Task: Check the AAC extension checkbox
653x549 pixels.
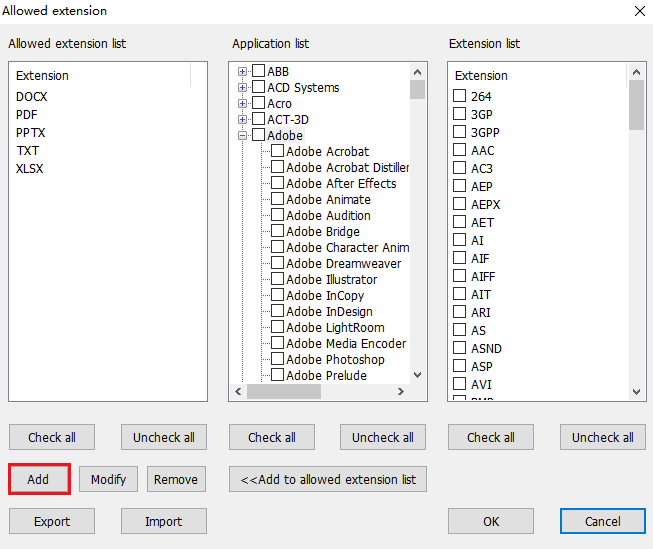Action: (460, 150)
